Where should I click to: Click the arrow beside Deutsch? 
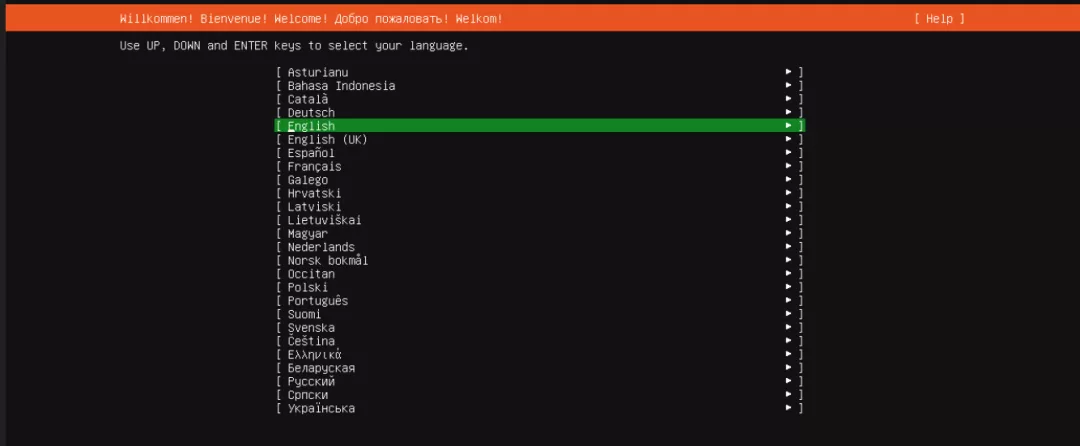(x=789, y=112)
